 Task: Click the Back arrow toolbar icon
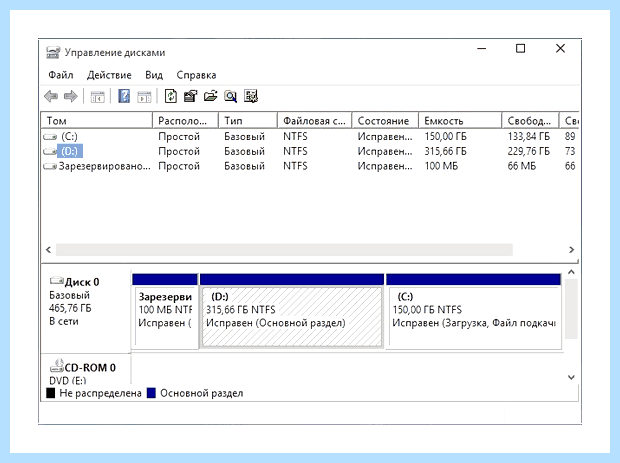coord(51,96)
